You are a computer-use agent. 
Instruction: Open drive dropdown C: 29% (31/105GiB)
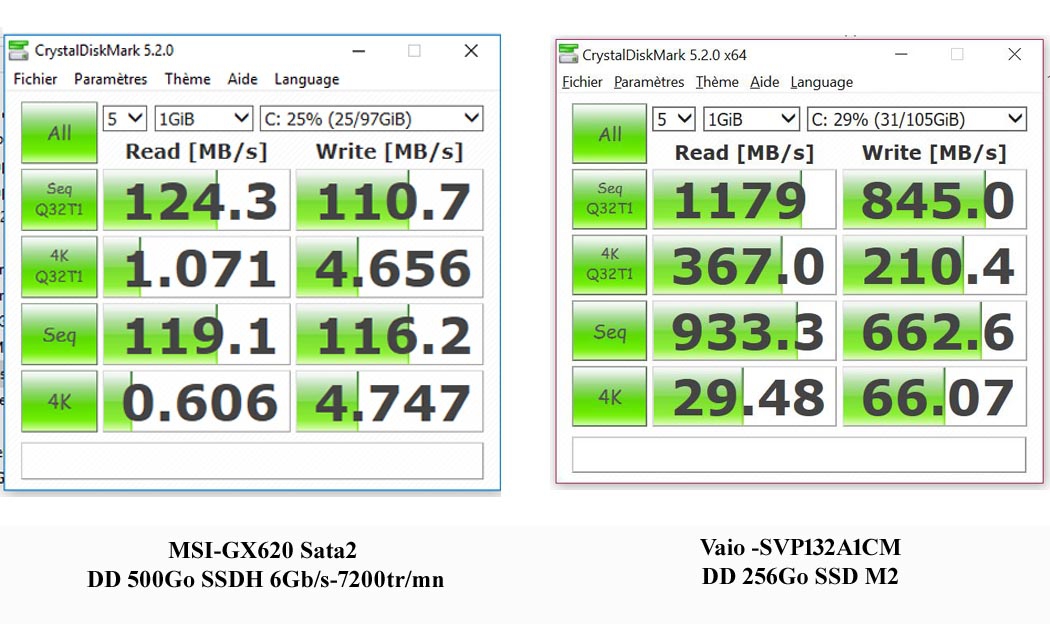pyautogui.click(x=917, y=120)
